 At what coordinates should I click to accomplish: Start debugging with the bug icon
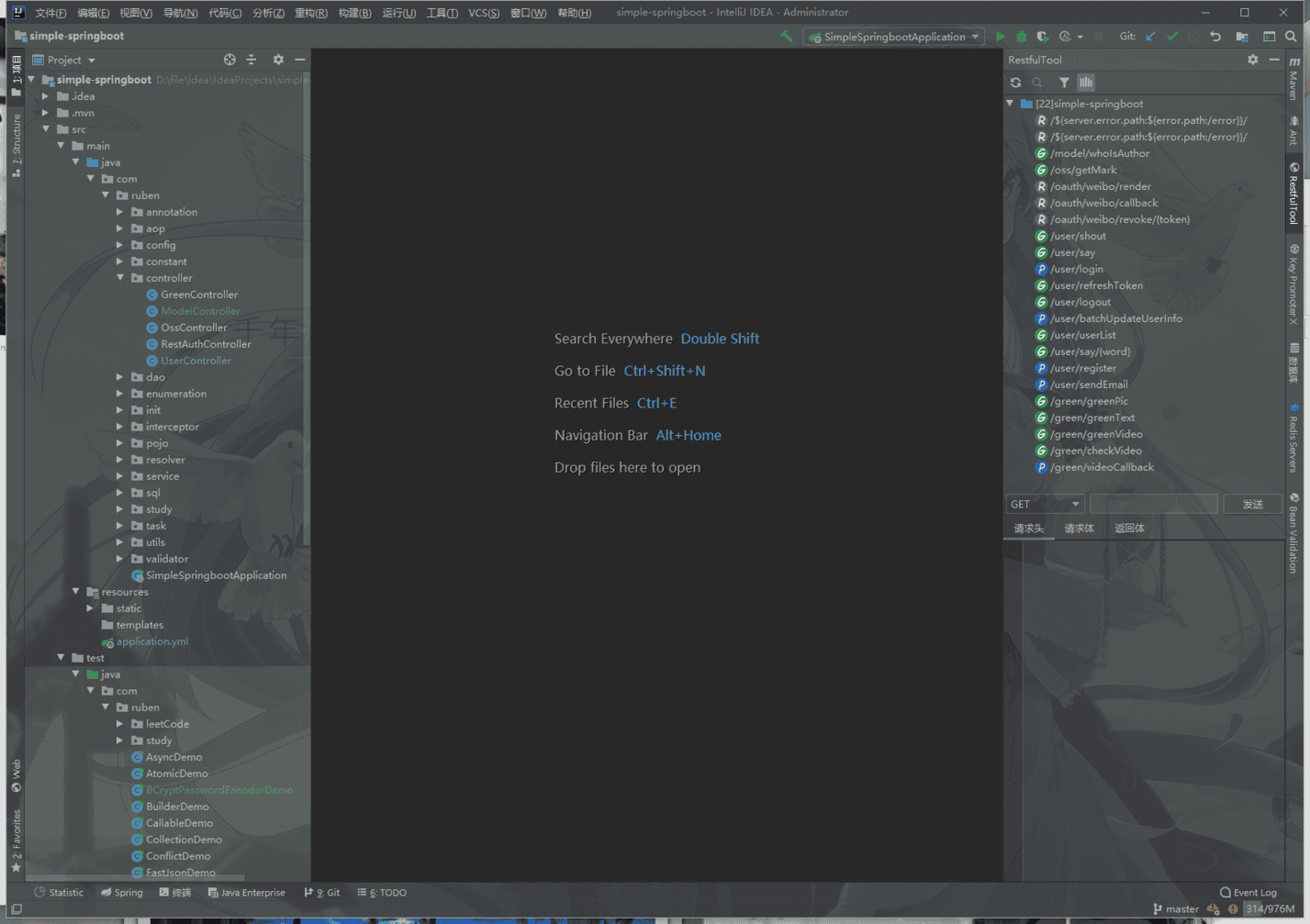(1021, 37)
